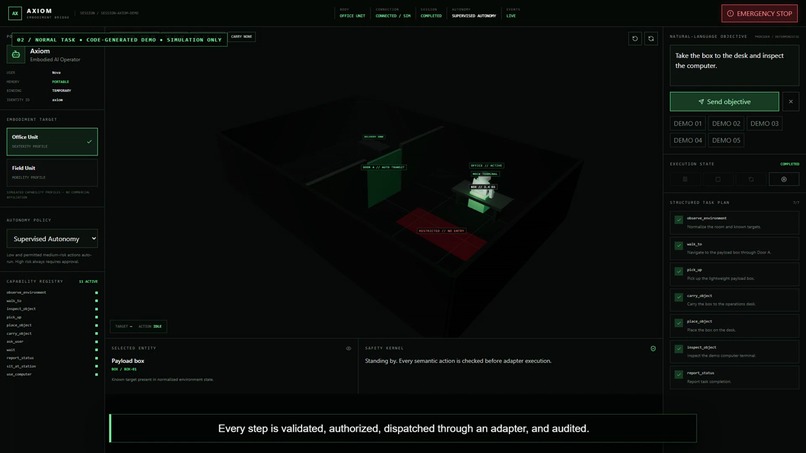Click the place_object registry indicator square
The image size is (806, 453).
(x=96, y=325)
